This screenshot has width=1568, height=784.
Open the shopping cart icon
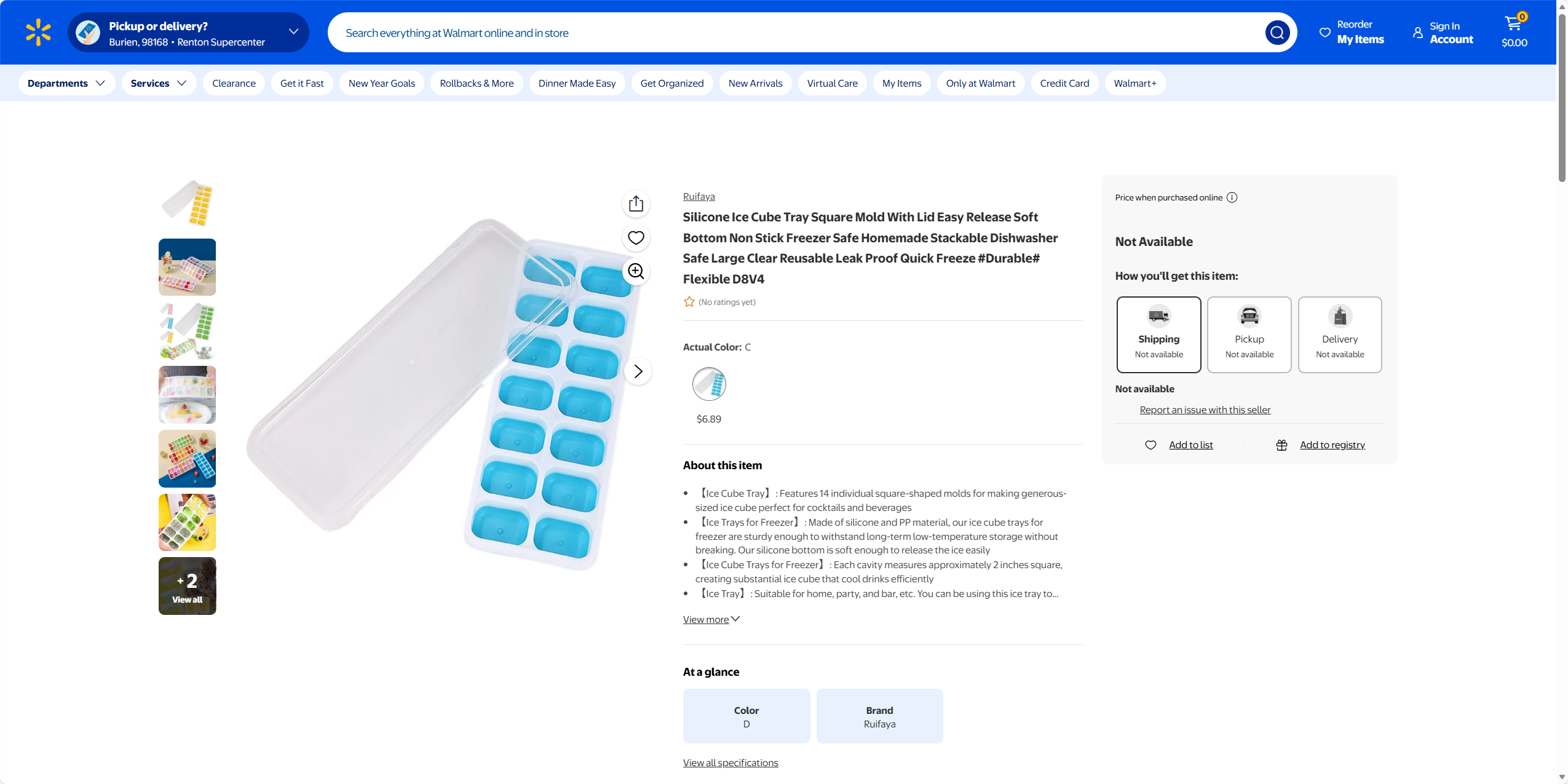point(1514,31)
